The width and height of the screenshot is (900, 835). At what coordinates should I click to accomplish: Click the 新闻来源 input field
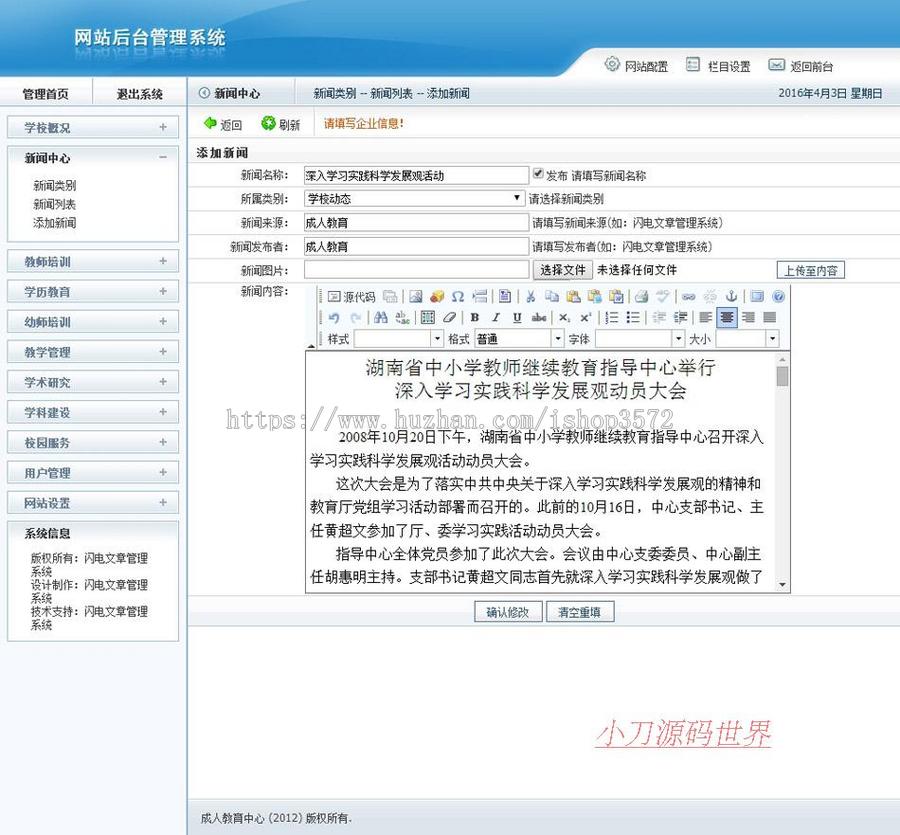pos(416,223)
